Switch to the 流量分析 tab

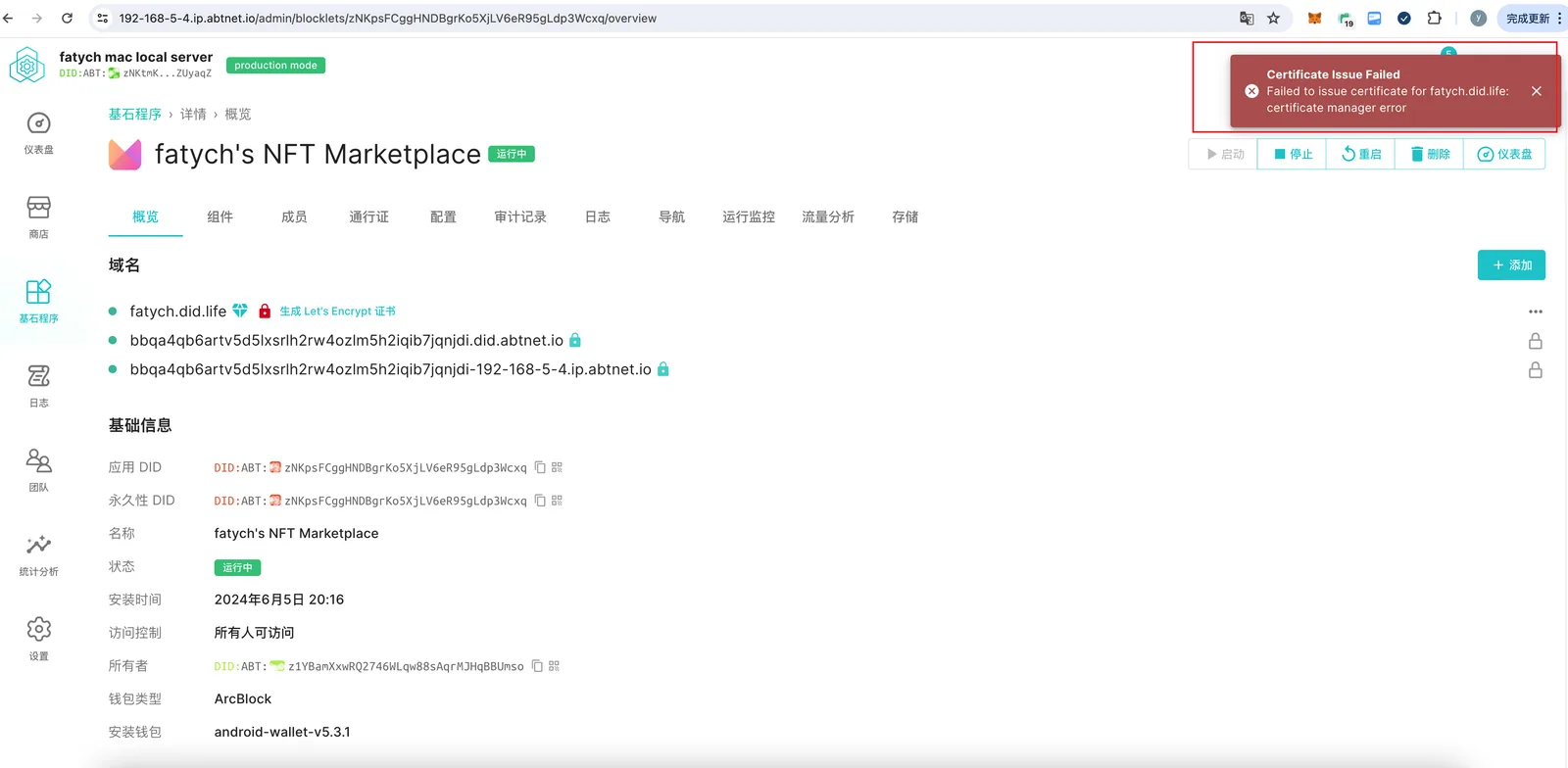(x=828, y=216)
